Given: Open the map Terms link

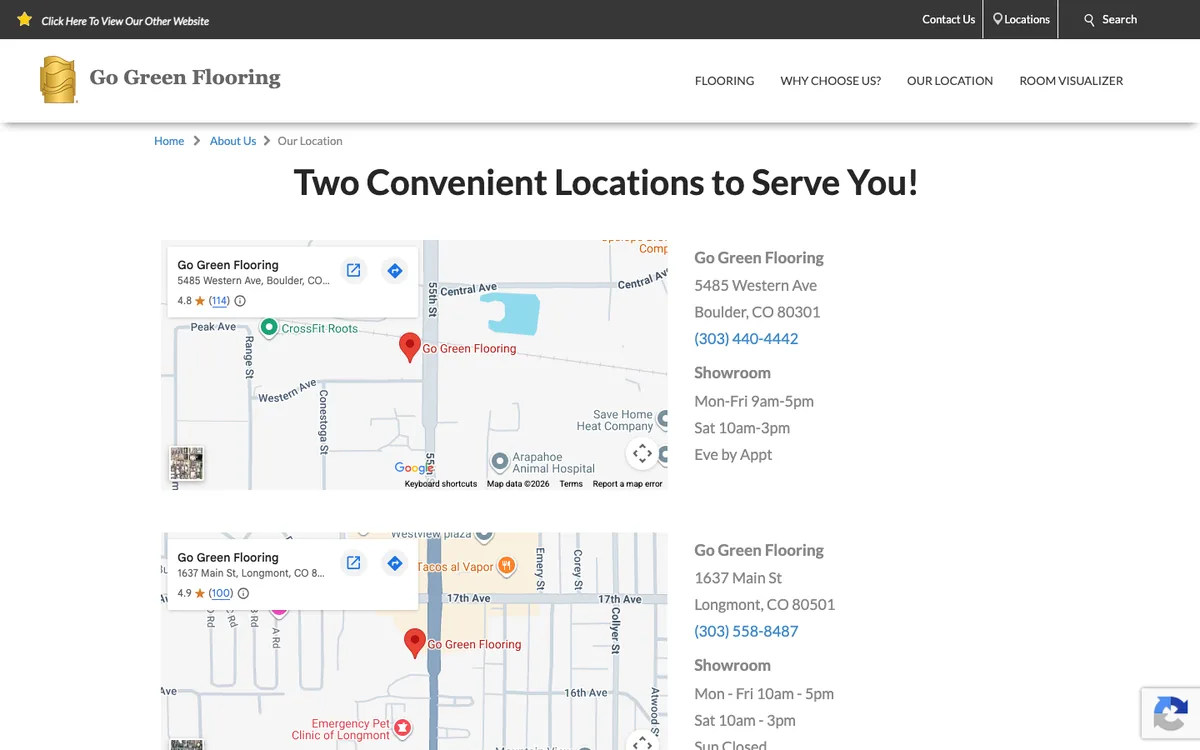Looking at the screenshot, I should click(x=571, y=484).
